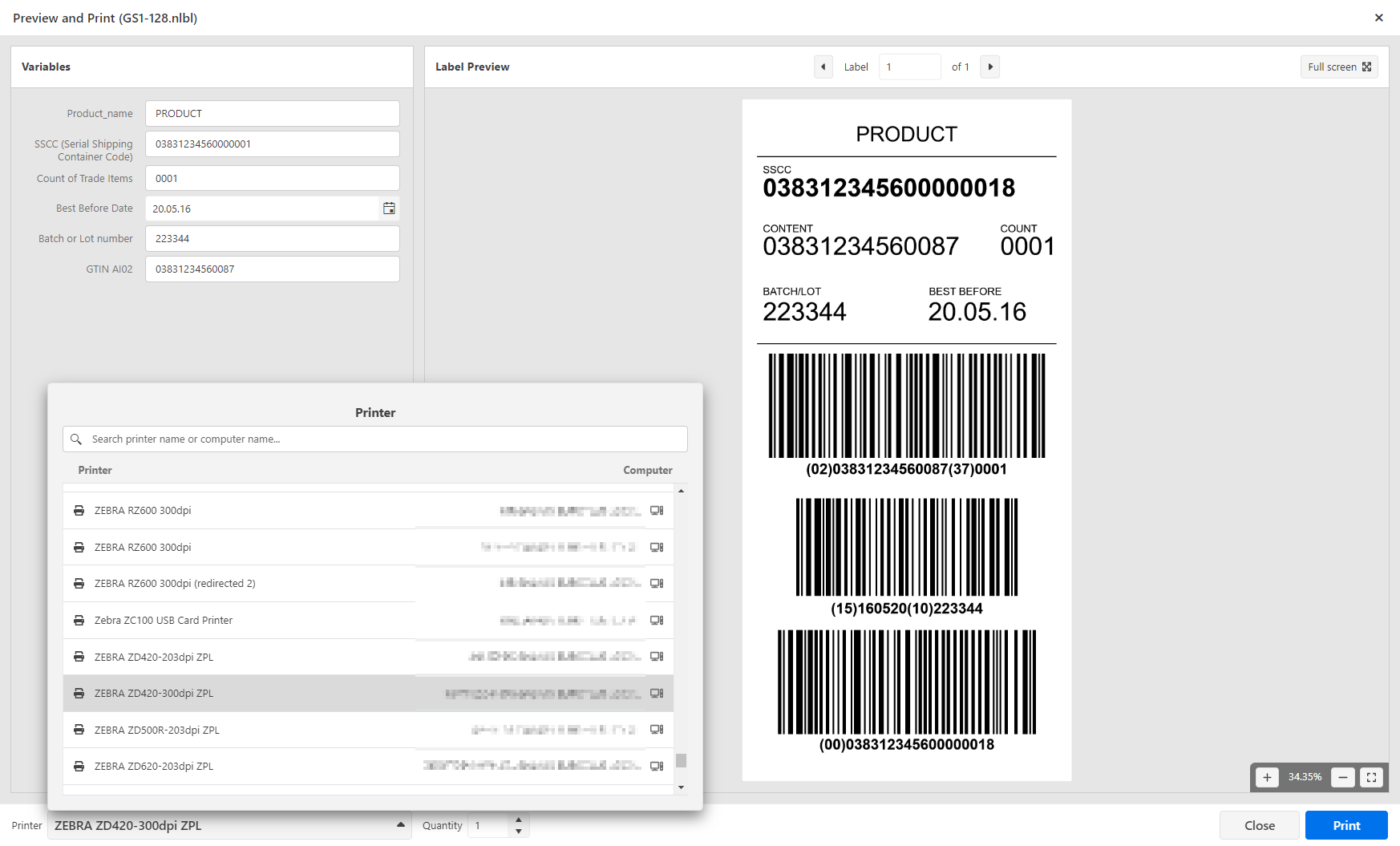Viewport: 1400px width, 846px height.
Task: Go to the next label
Action: click(990, 67)
